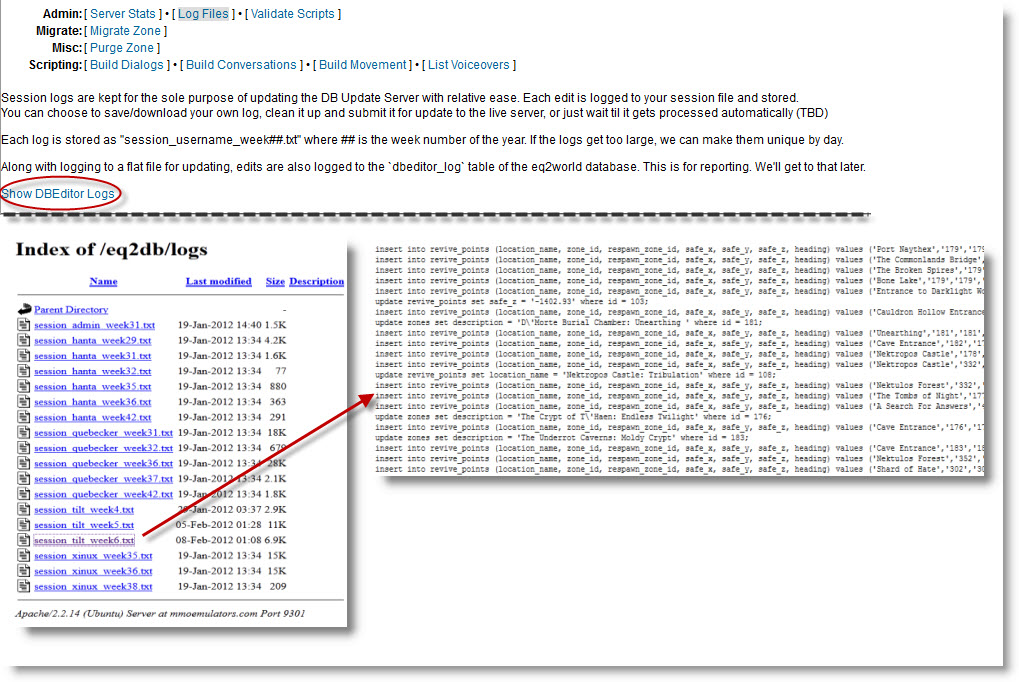
Task: Sort listing by Description column header
Action: tap(316, 282)
